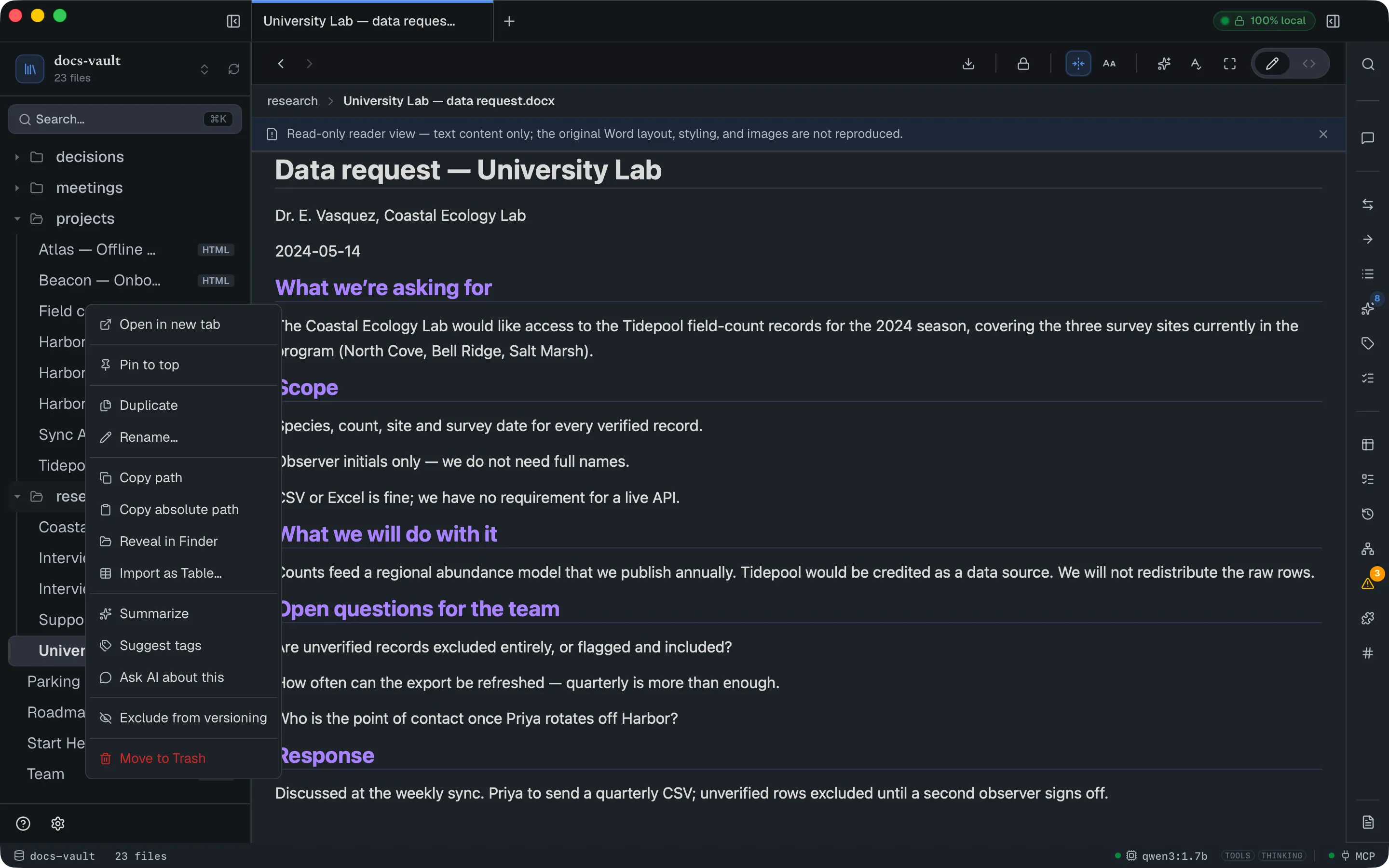Open the search icon in right rail
The width and height of the screenshot is (1389, 868).
[x=1368, y=64]
